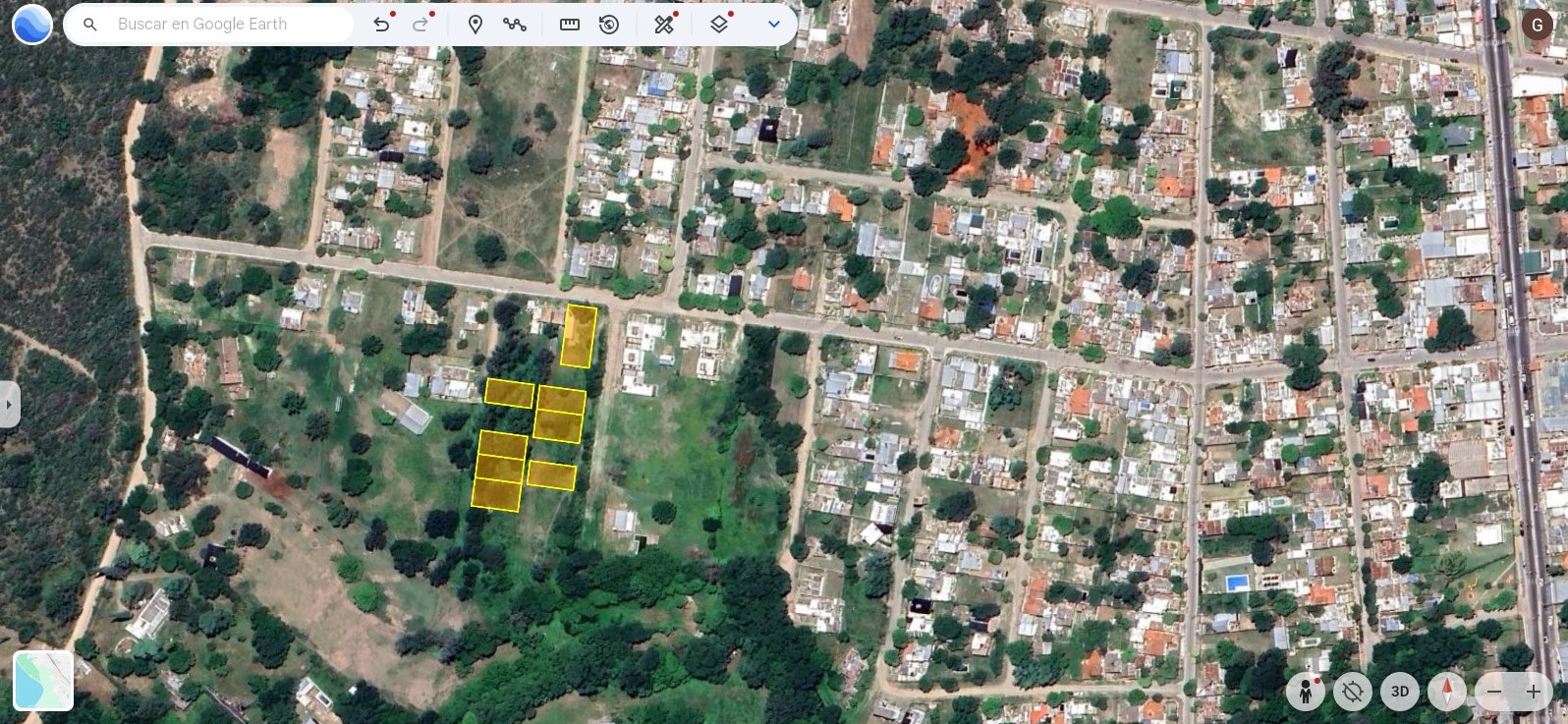Activate Street View pegman
This screenshot has width=1568, height=724.
point(1306,692)
